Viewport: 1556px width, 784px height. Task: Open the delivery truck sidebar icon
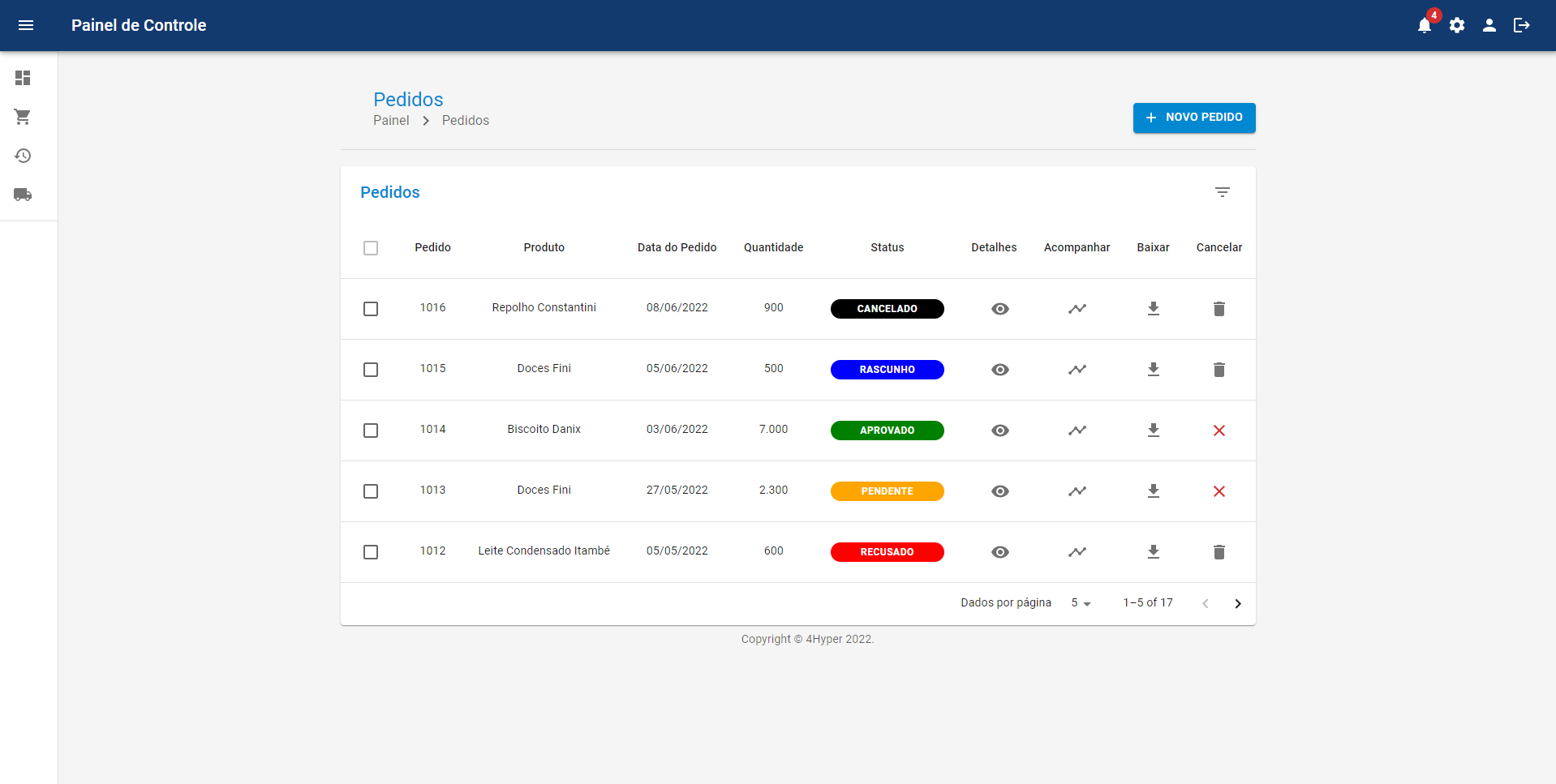23,195
